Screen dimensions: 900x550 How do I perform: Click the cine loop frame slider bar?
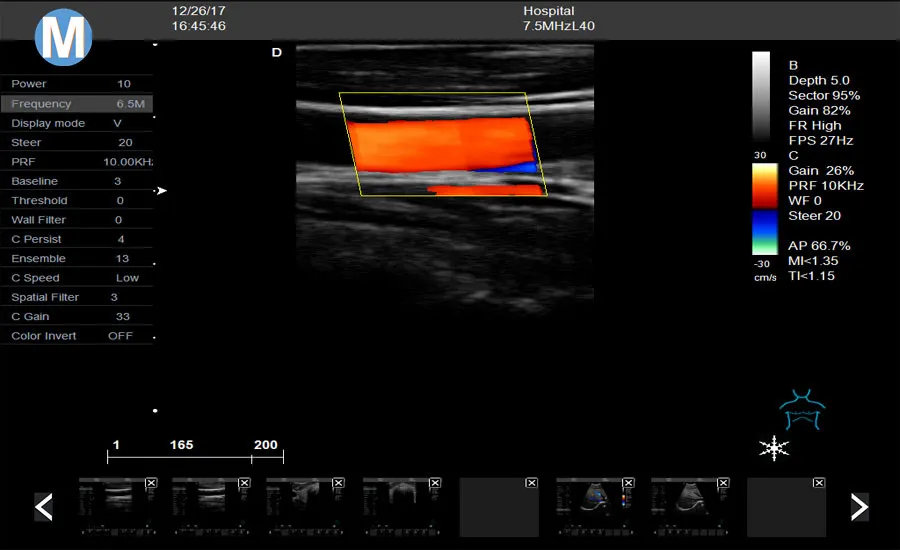tap(195, 458)
